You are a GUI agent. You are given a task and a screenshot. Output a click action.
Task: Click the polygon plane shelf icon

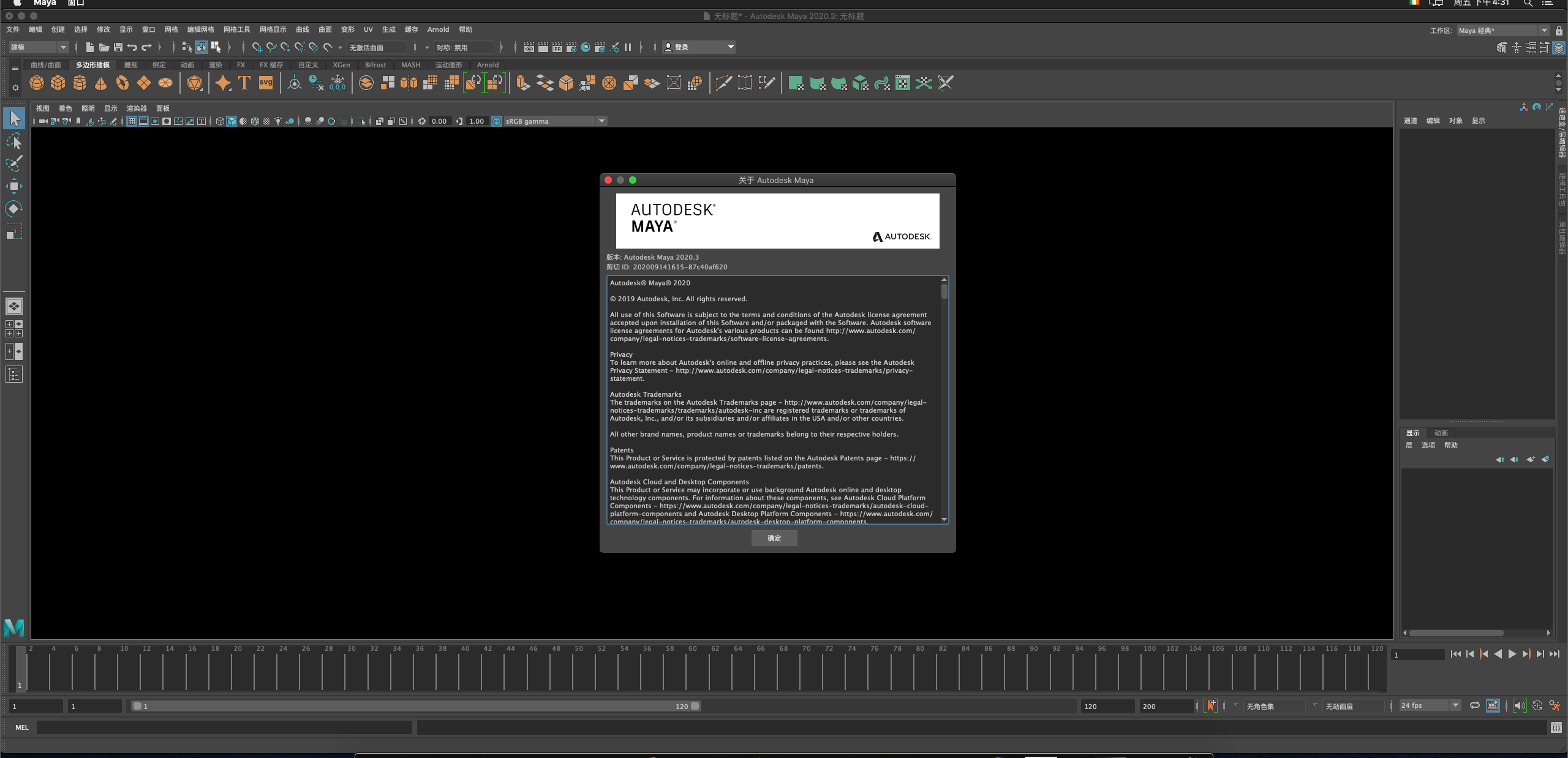tap(144, 83)
